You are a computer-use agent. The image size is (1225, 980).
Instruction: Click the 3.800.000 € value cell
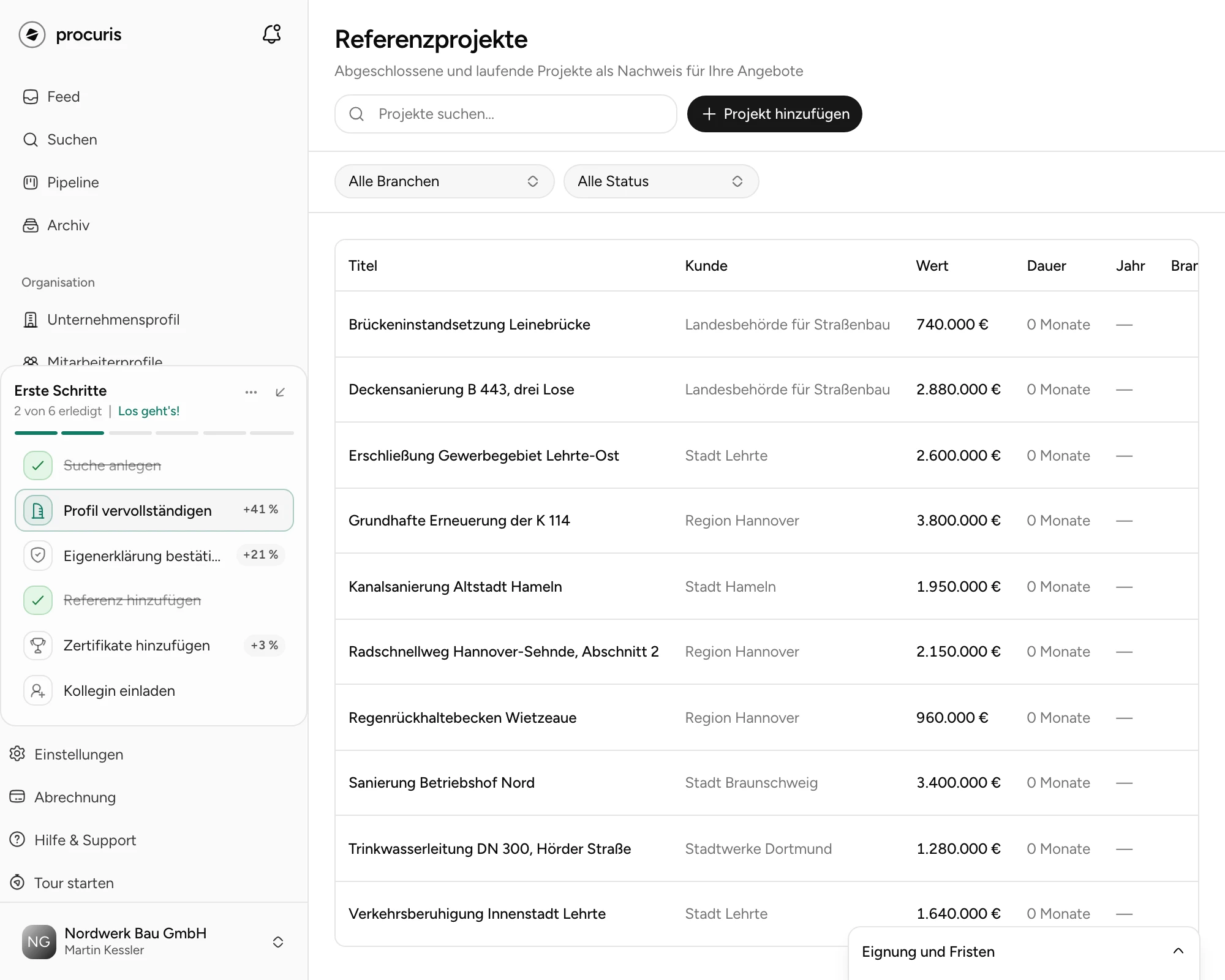[958, 521]
